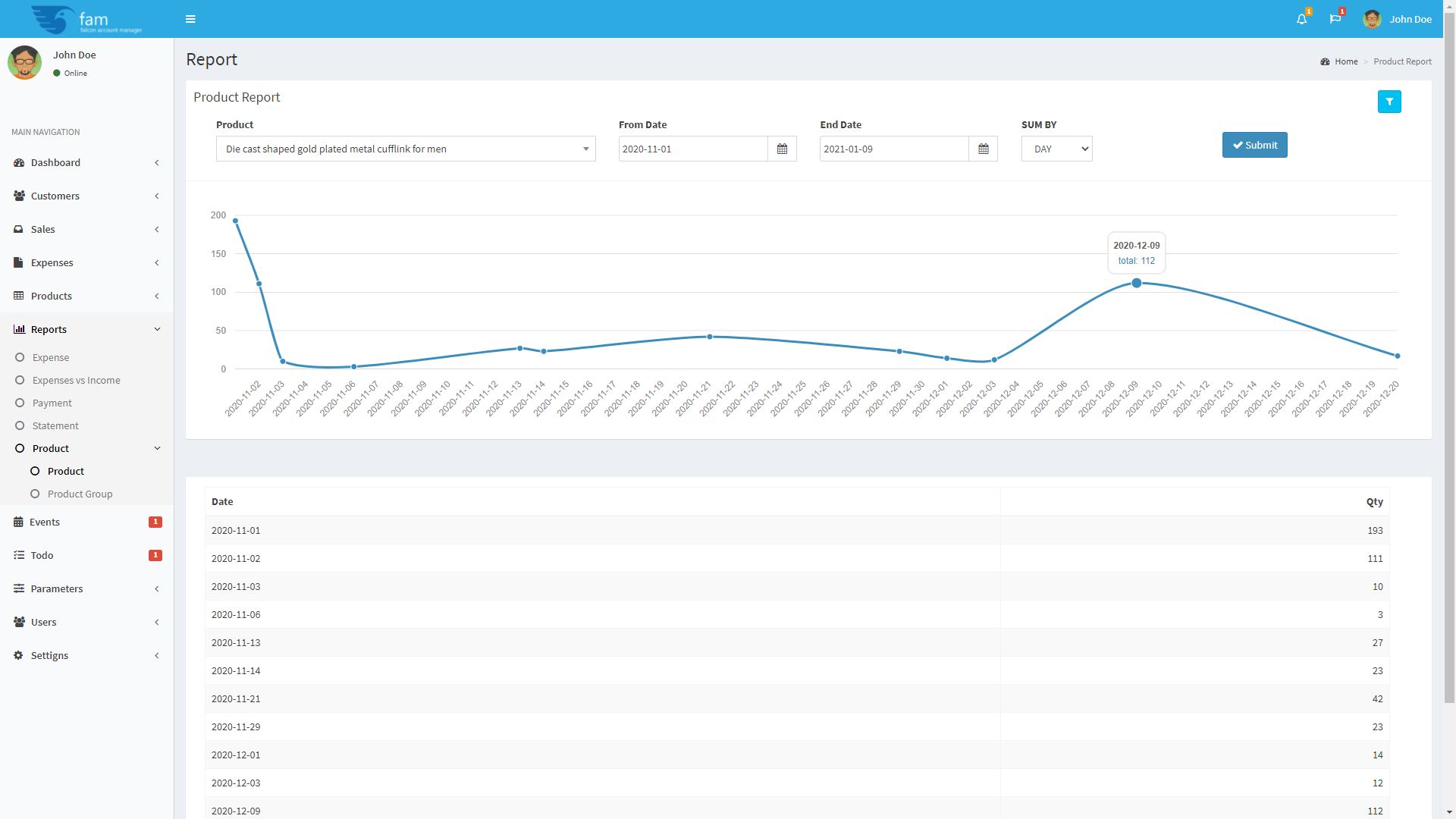Open the notifications bell icon

1301,19
